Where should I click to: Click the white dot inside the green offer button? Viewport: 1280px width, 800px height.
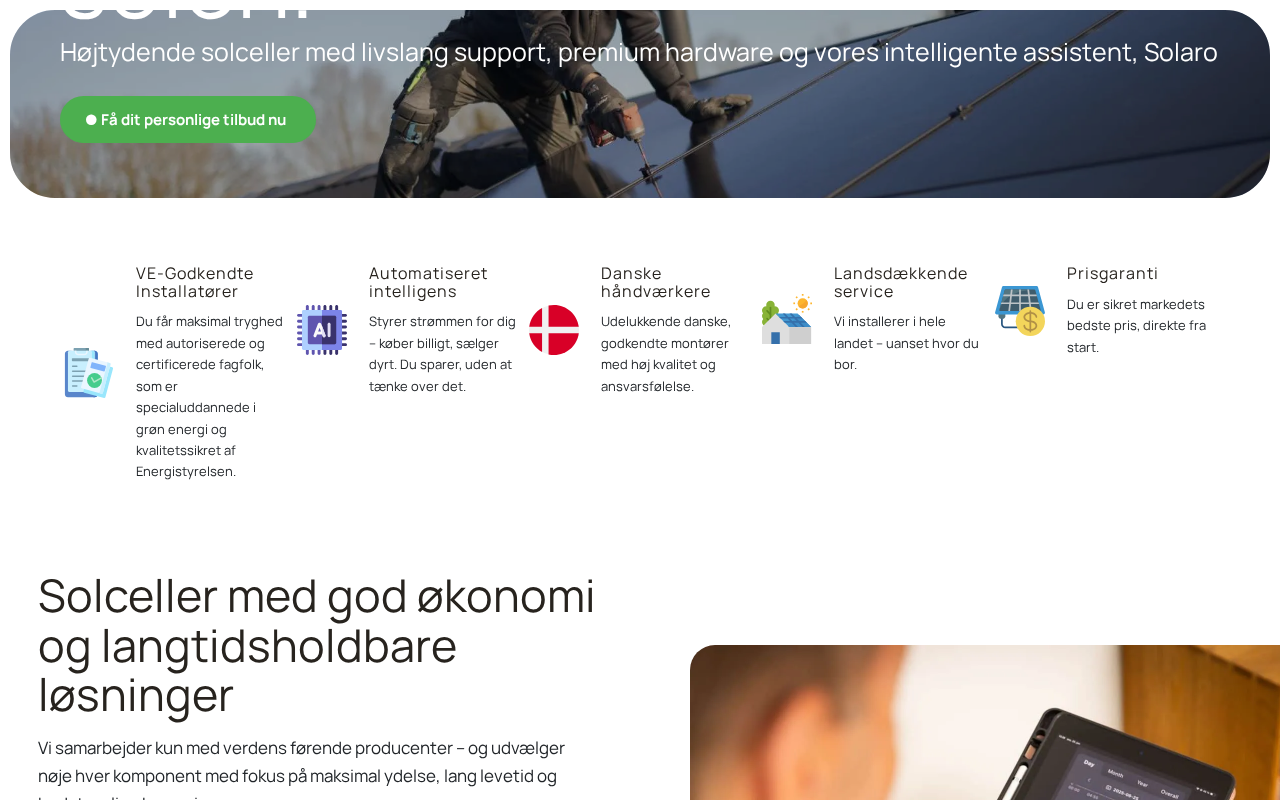91,120
